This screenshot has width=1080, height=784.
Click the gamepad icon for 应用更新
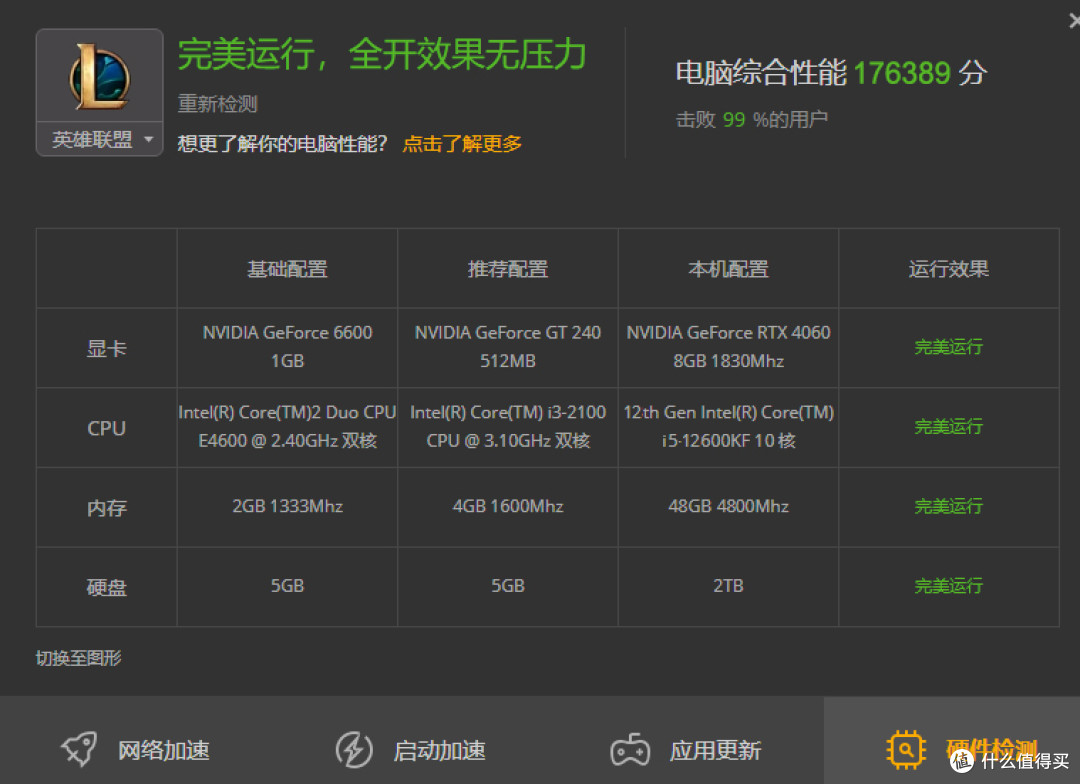point(630,750)
